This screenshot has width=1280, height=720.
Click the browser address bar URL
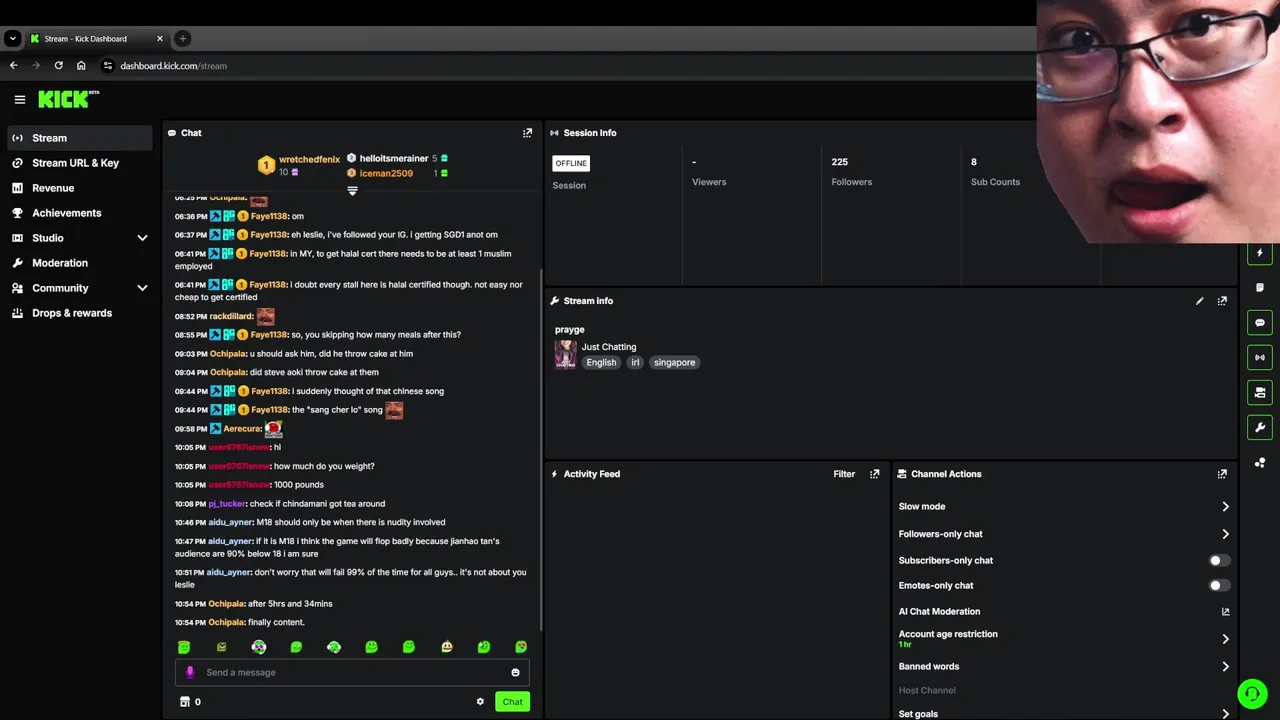(x=173, y=66)
